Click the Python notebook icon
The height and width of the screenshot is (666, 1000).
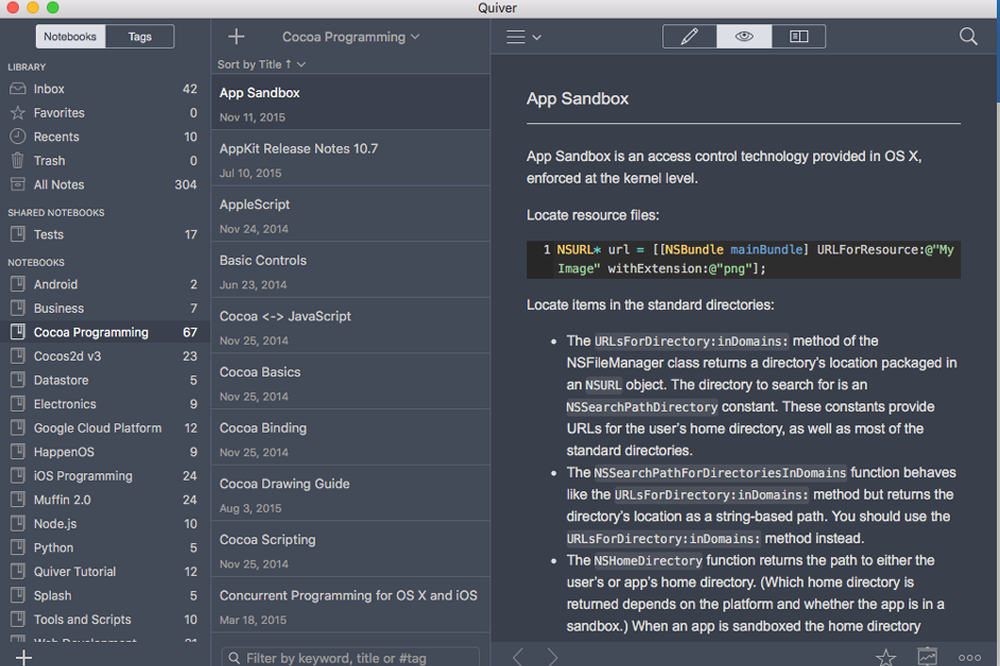[18, 547]
